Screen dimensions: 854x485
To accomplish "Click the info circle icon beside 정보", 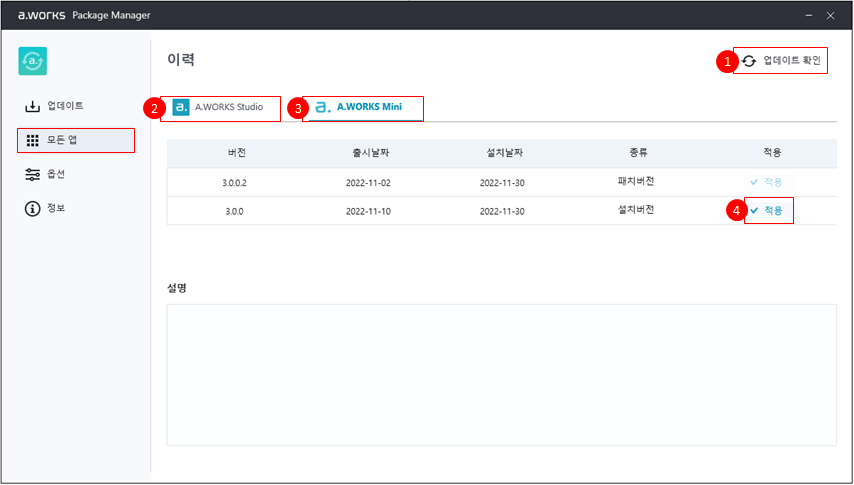I will point(33,209).
